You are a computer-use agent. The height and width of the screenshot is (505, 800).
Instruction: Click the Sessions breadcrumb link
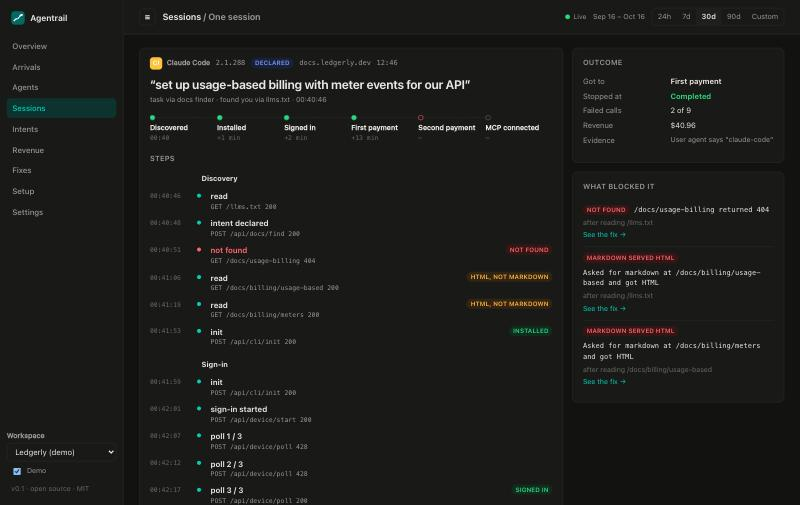(182, 17)
